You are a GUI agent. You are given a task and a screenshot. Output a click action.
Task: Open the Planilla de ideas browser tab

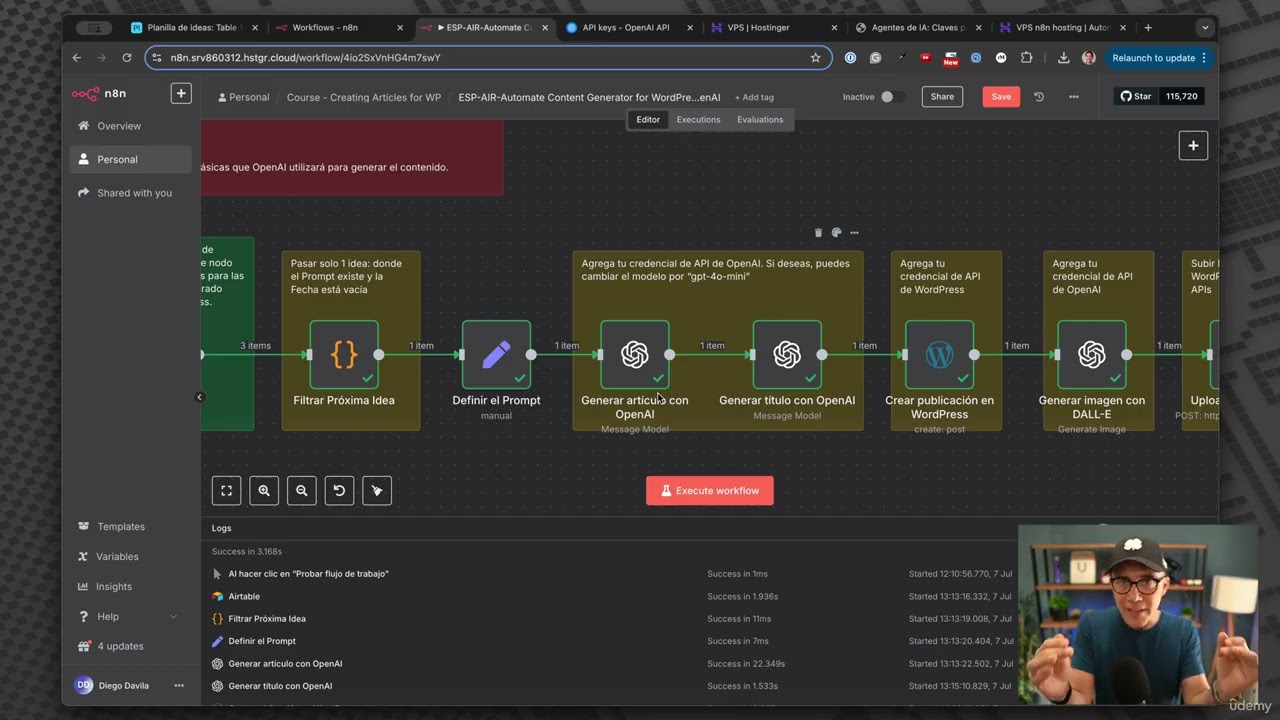point(195,28)
